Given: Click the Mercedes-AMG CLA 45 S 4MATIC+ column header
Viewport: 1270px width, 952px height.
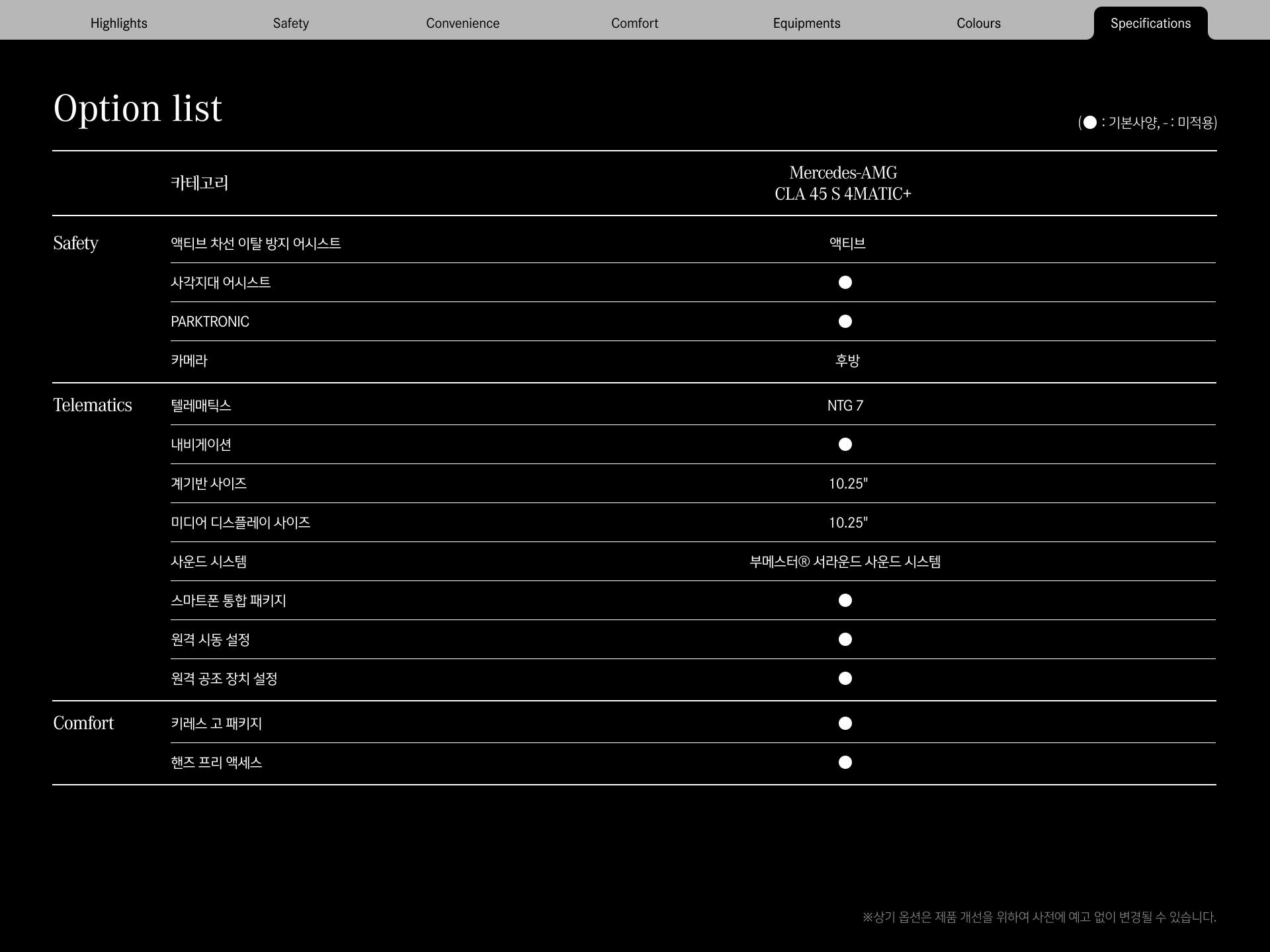Looking at the screenshot, I should point(843,183).
